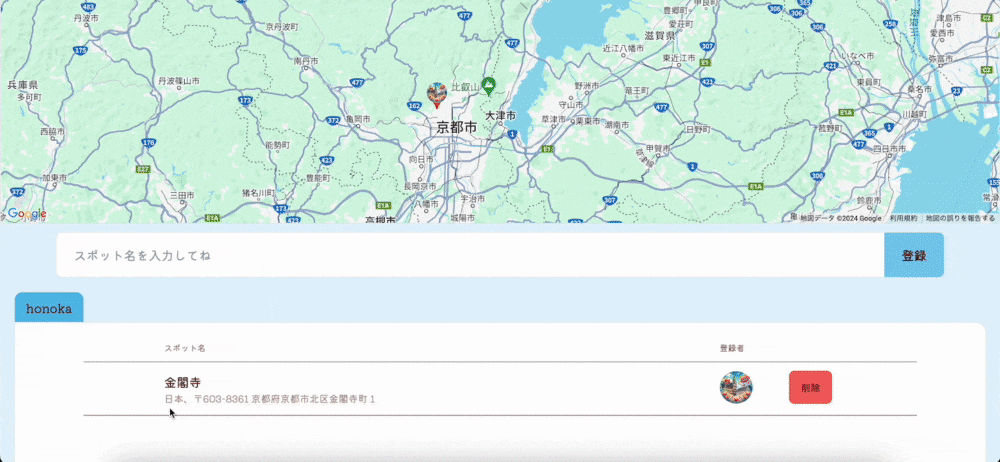Select the honoka tab
Viewport: 1000px width, 462px height.
tap(49, 308)
